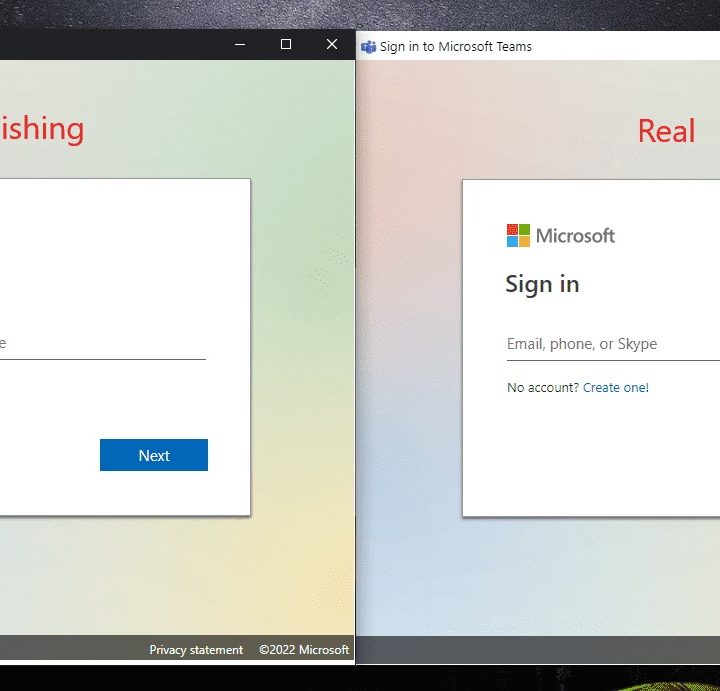Viewport: 720px width, 691px height.
Task: Click the input field in the phishing window
Action: coord(103,343)
